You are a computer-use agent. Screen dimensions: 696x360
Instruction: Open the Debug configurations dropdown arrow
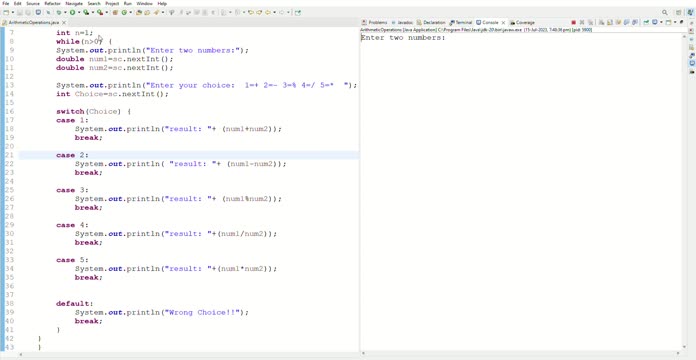coord(65,12)
